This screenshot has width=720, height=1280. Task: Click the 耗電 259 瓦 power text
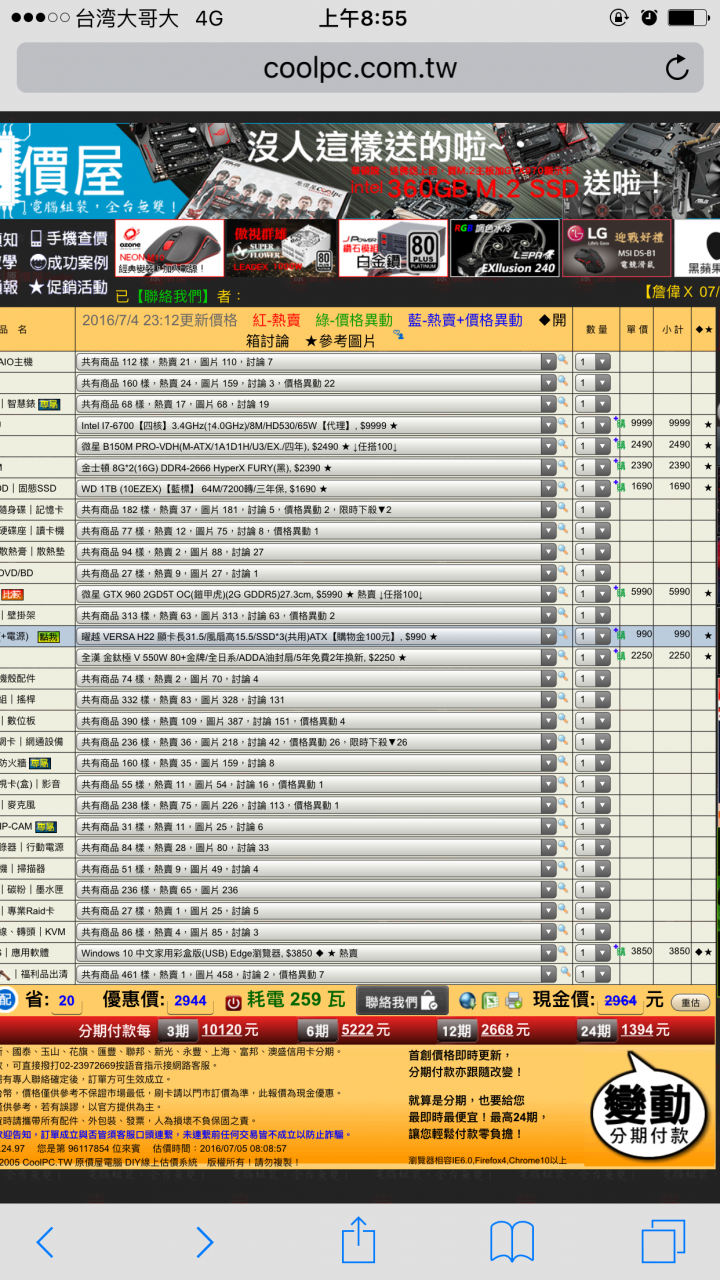297,1000
